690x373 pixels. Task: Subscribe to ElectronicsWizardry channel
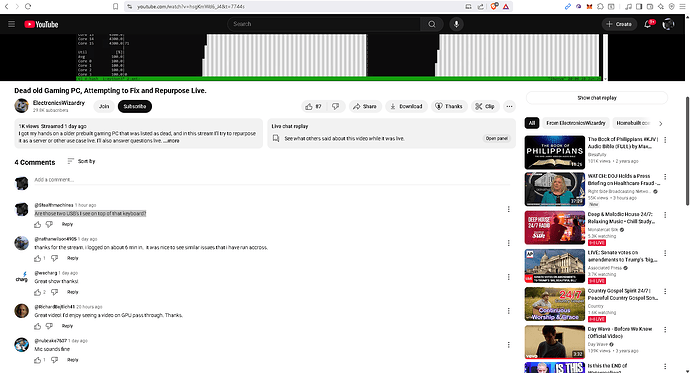click(135, 106)
